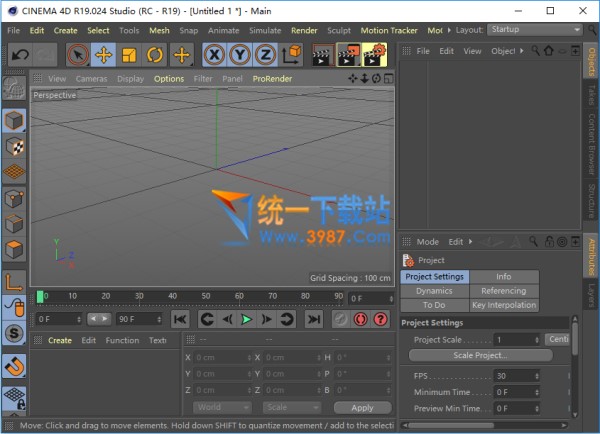
Task: Click Render View clapperboard icon
Action: tap(323, 55)
